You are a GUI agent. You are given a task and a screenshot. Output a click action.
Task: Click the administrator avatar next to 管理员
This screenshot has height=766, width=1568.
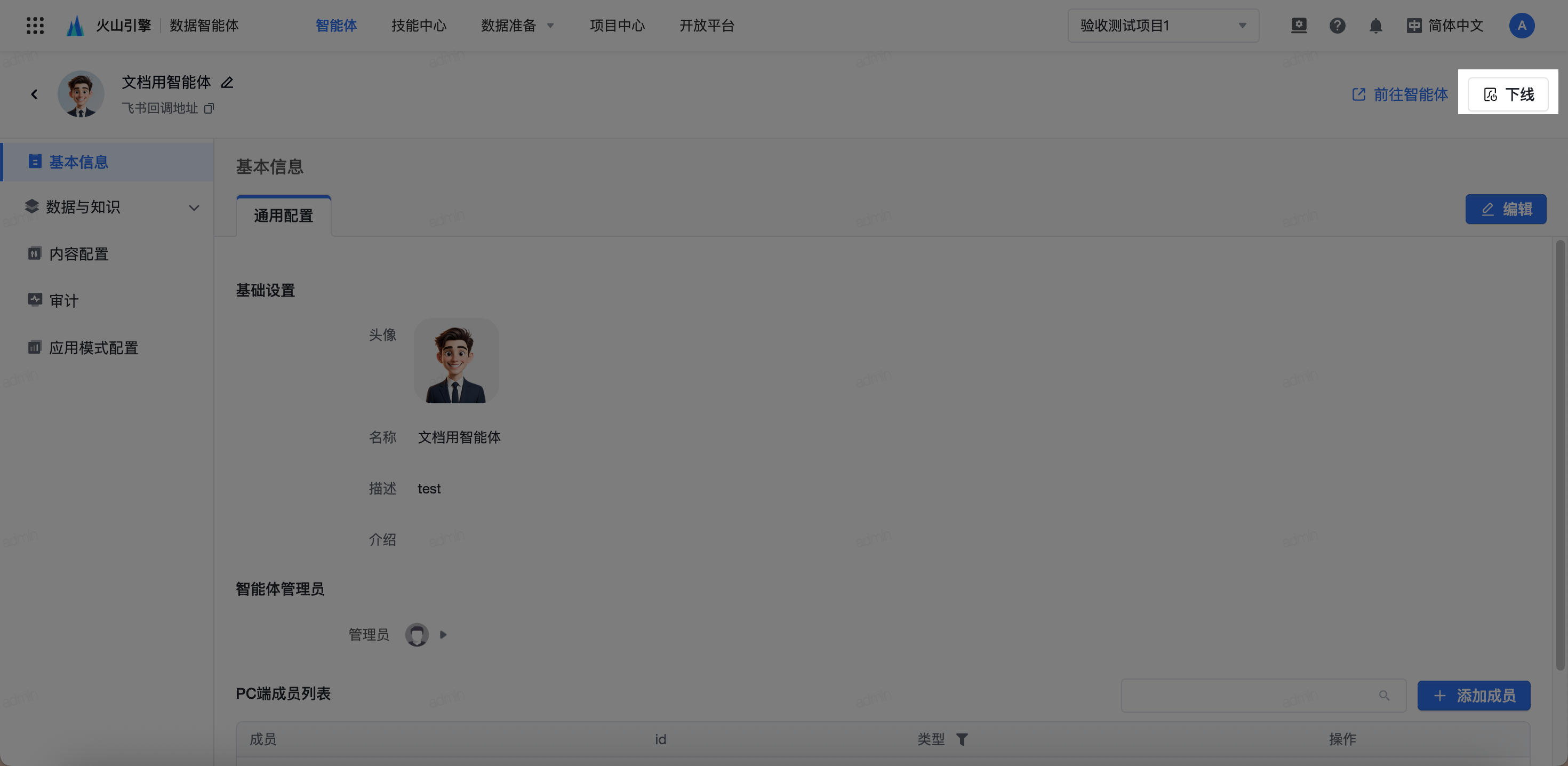click(x=417, y=635)
